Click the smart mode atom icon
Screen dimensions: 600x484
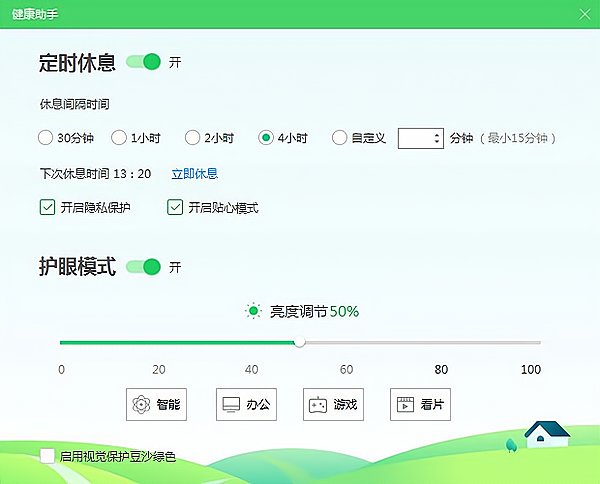point(141,404)
